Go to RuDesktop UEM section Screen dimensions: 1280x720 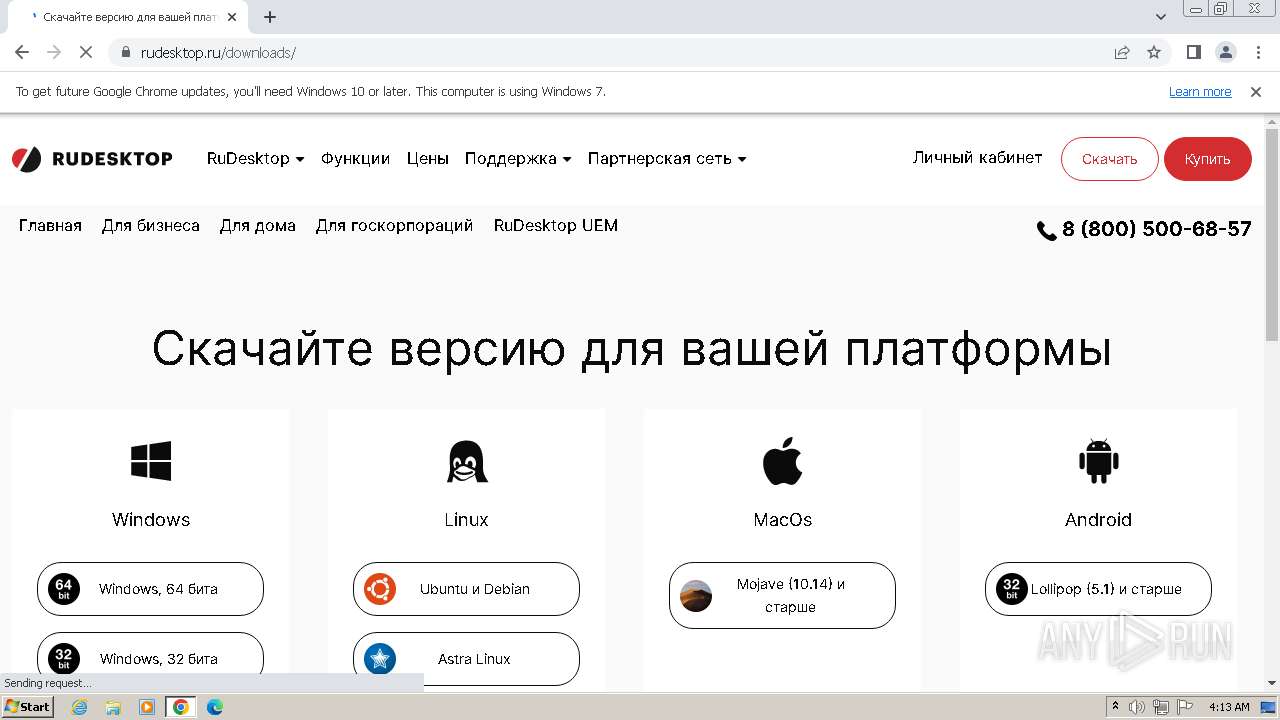click(x=556, y=226)
